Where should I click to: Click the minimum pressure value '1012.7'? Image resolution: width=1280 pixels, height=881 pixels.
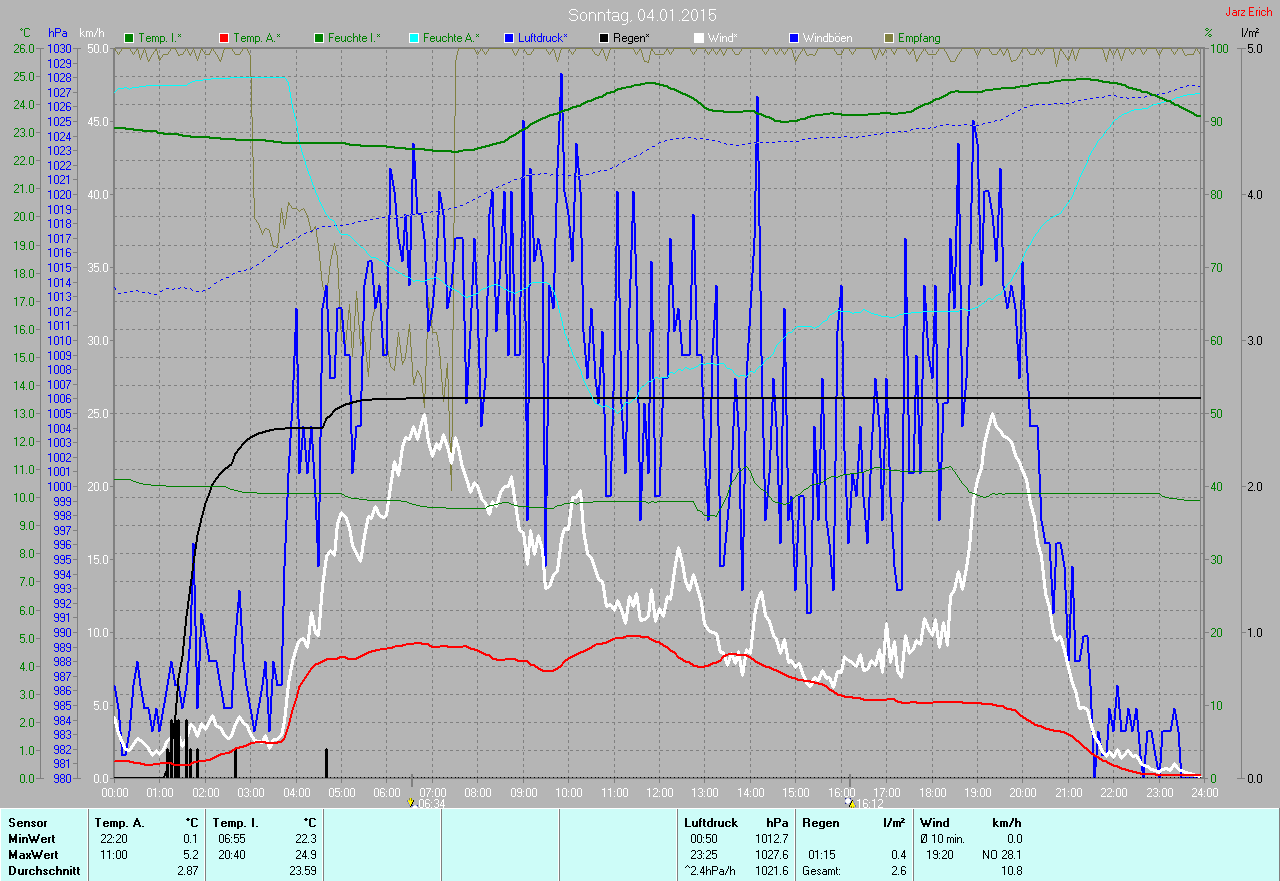click(x=770, y=839)
